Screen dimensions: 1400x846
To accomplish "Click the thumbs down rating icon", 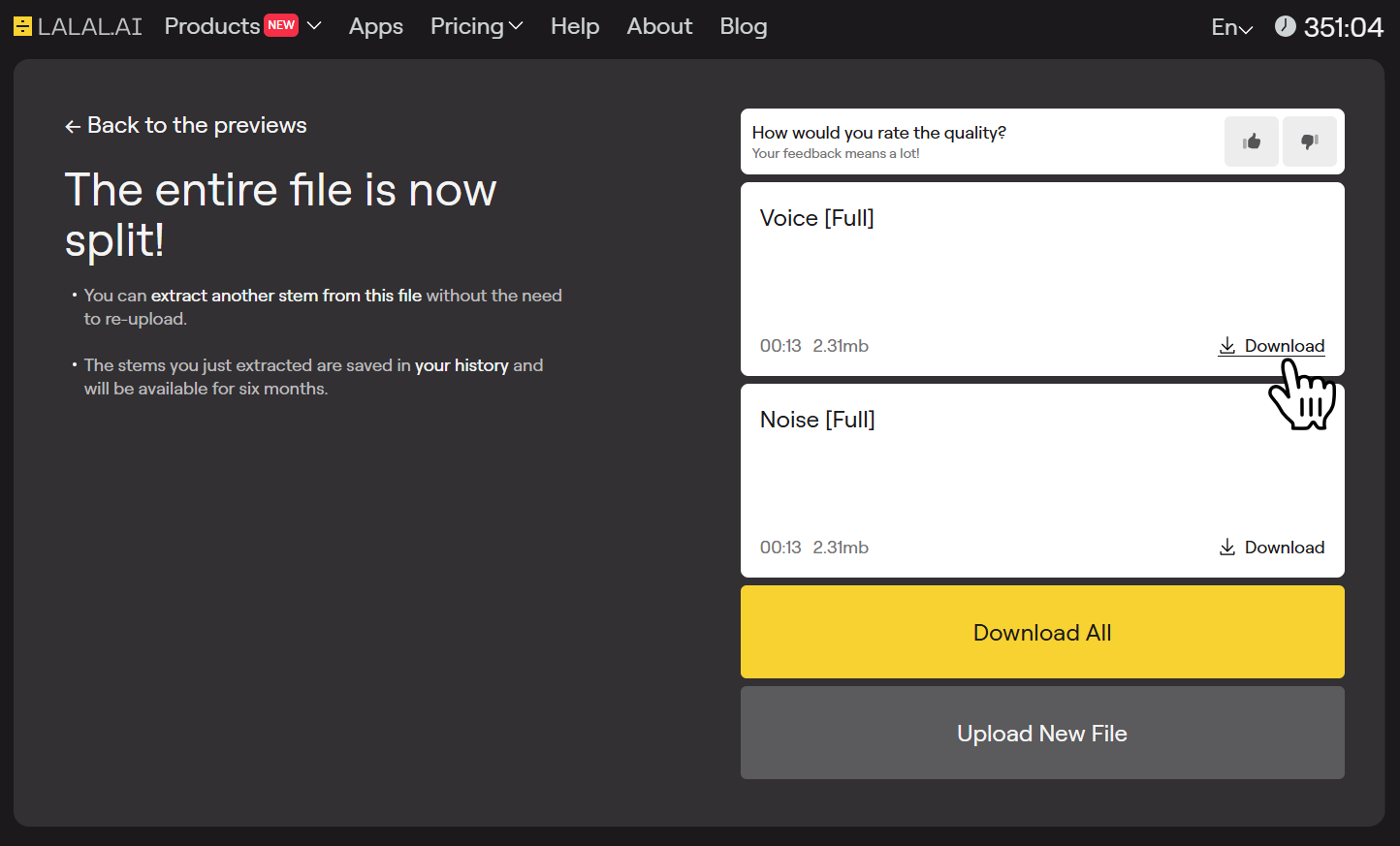I will click(1309, 141).
